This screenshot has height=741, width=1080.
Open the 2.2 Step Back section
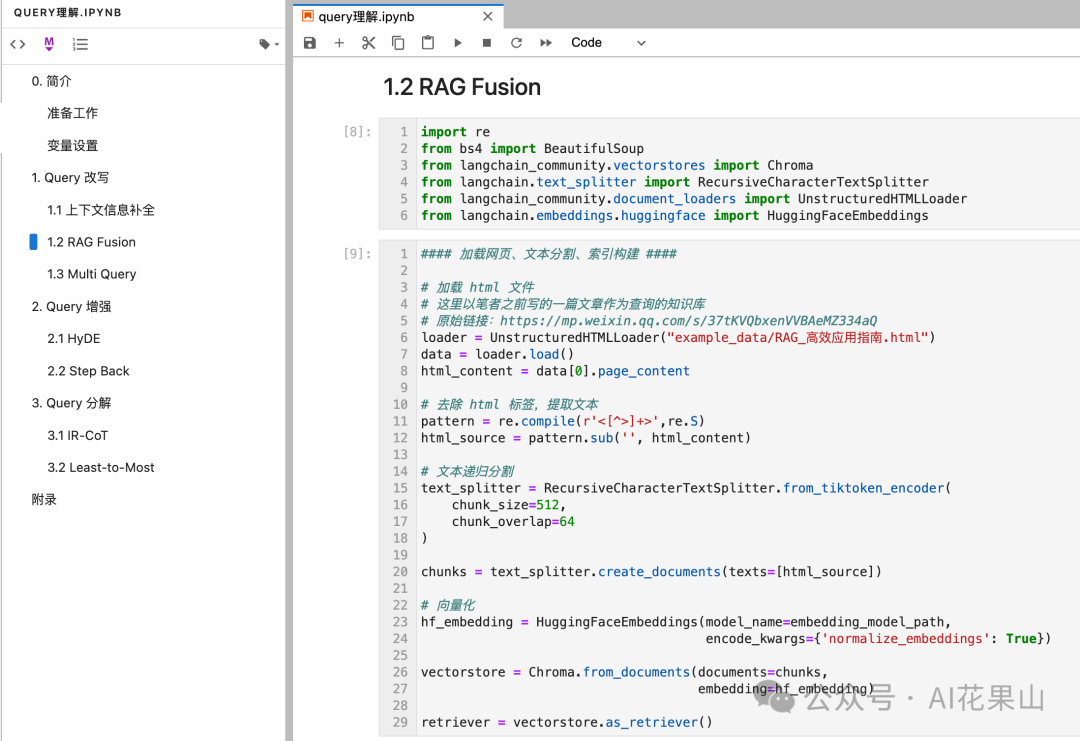[88, 371]
